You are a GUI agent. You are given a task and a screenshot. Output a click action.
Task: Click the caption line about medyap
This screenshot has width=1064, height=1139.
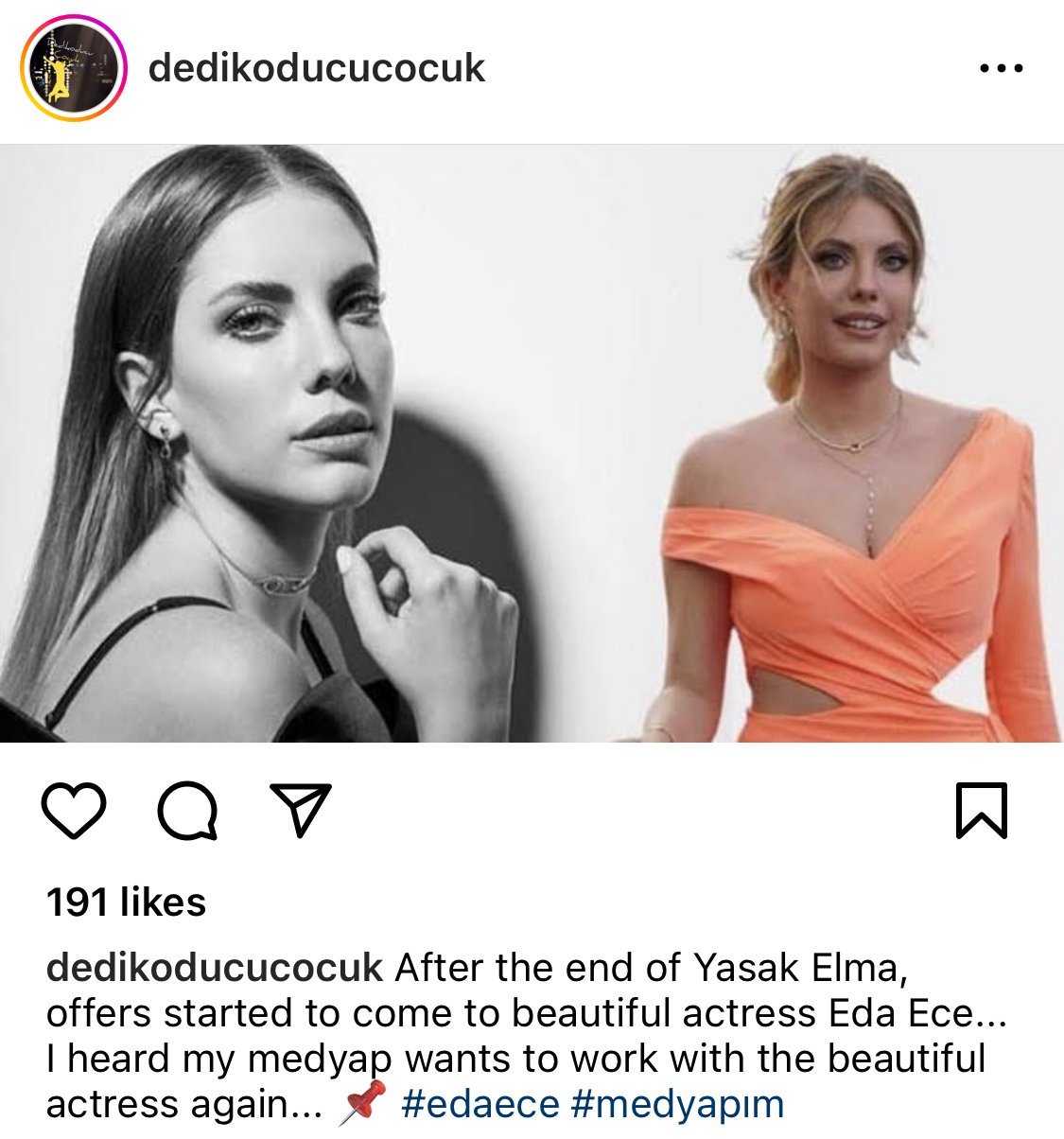[515, 1059]
